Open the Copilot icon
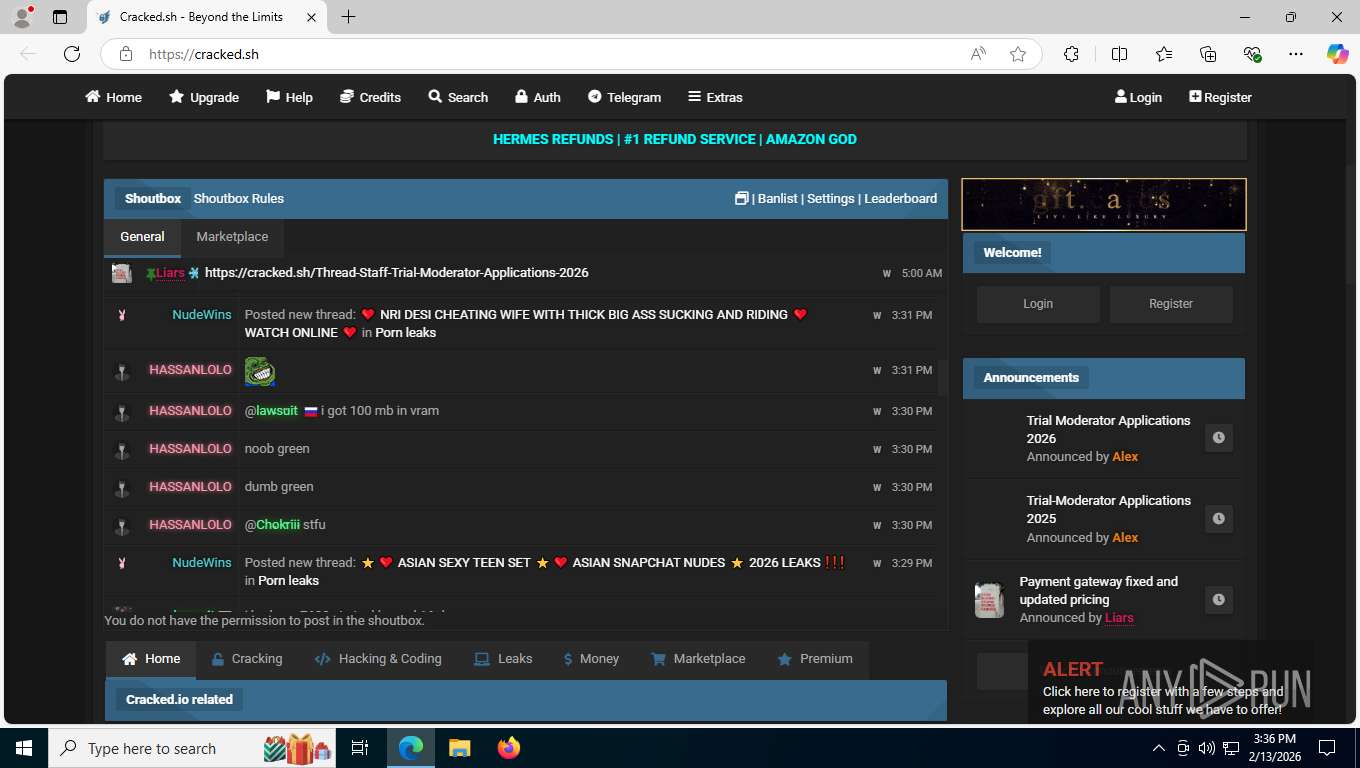Screen dimensions: 1360x768 coord(1338,54)
